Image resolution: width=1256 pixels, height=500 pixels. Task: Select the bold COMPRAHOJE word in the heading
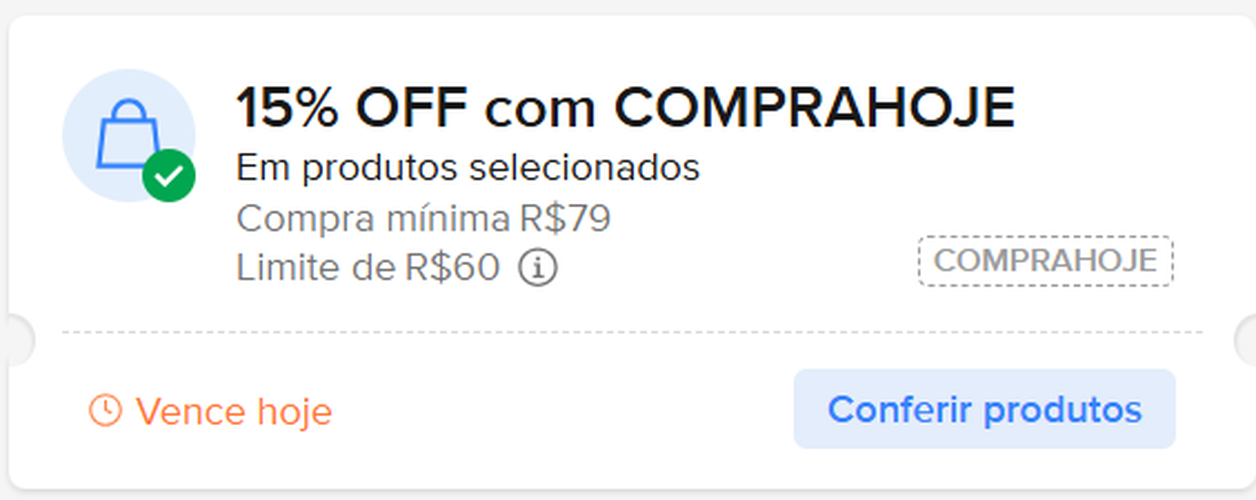point(814,108)
